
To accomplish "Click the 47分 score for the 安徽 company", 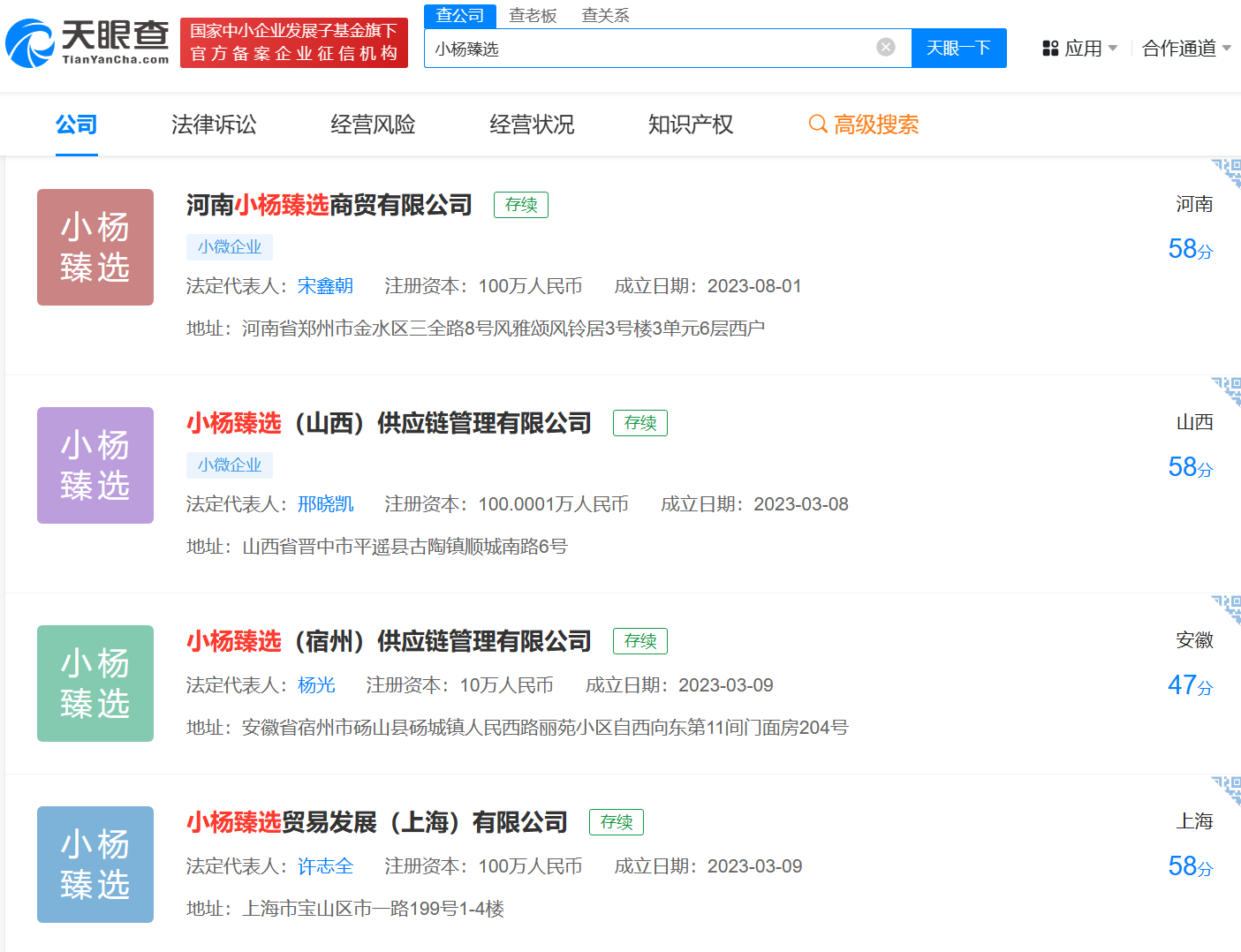I will click(1191, 685).
